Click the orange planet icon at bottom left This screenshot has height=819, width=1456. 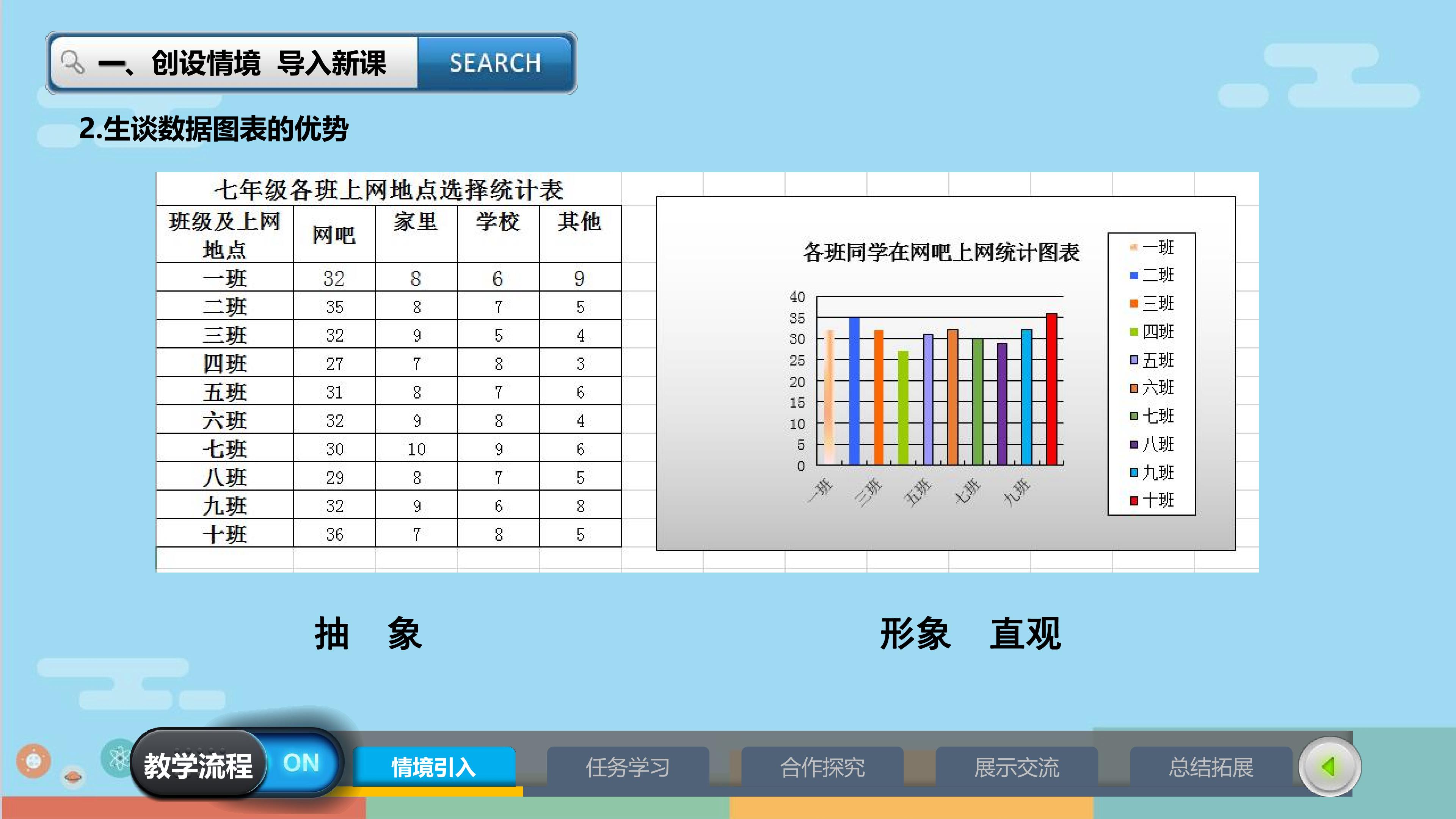pyautogui.click(x=33, y=761)
